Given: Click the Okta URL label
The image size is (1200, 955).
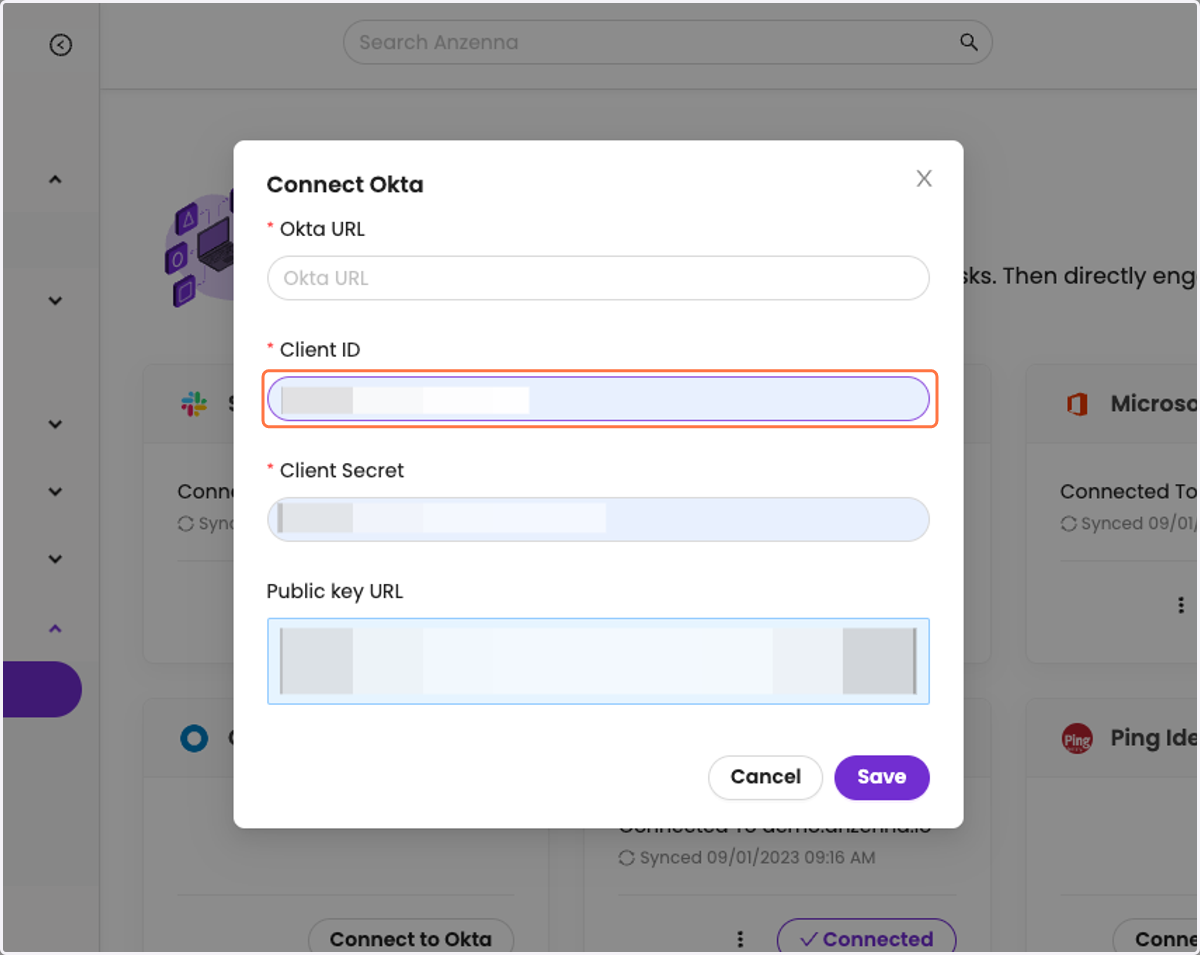Looking at the screenshot, I should (x=322, y=229).
